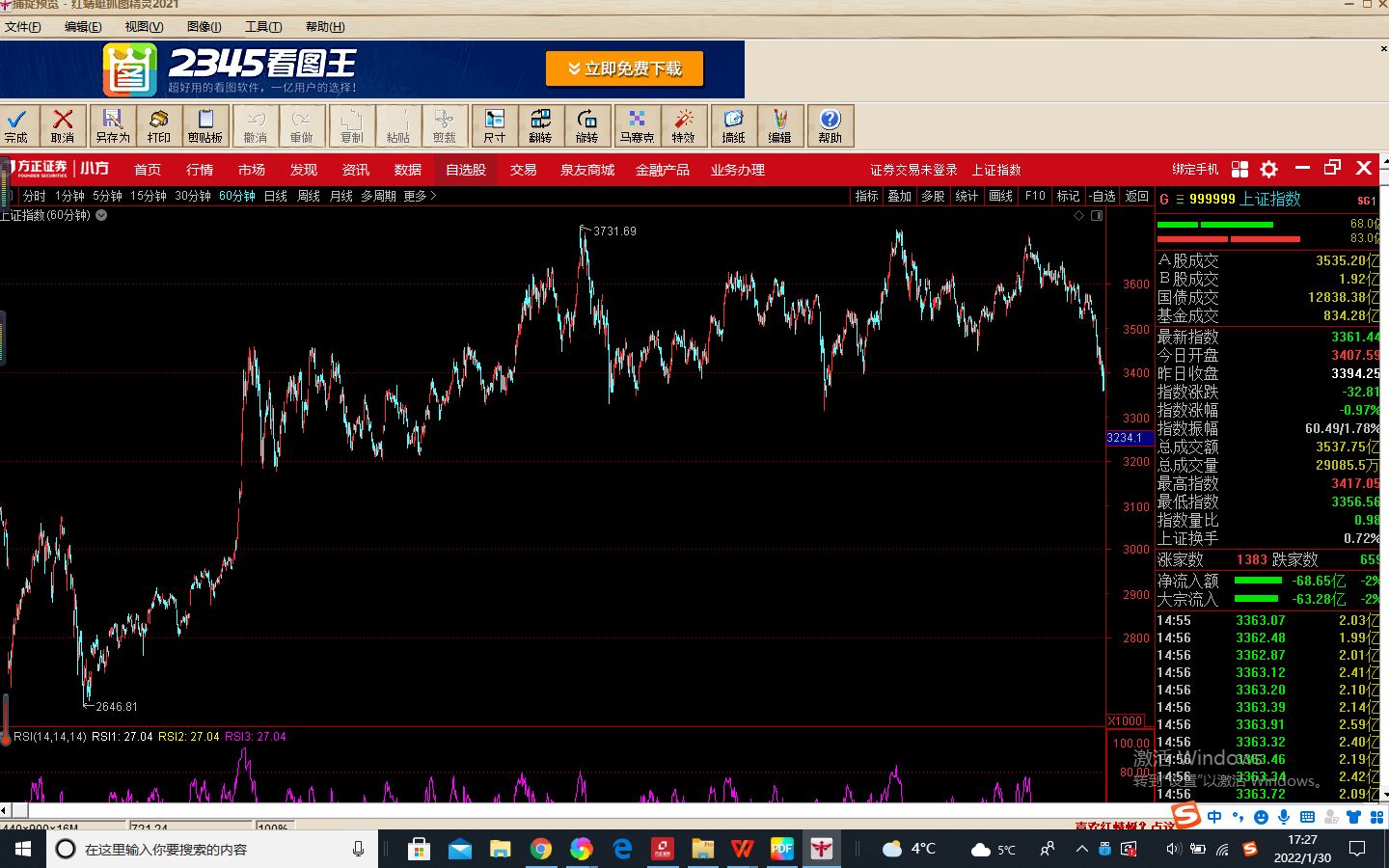Open the 帮助 (help) question mark icon
The image size is (1389, 868).
click(831, 126)
